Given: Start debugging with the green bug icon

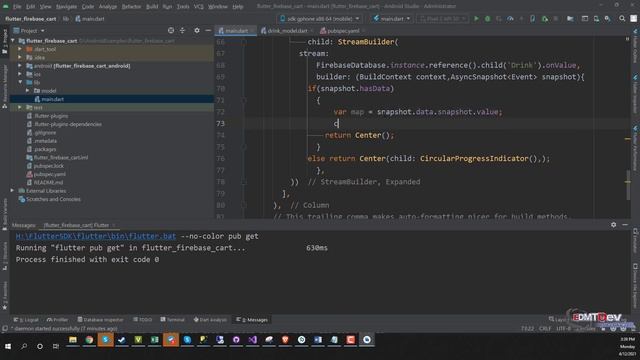Looking at the screenshot, I should [487, 18].
